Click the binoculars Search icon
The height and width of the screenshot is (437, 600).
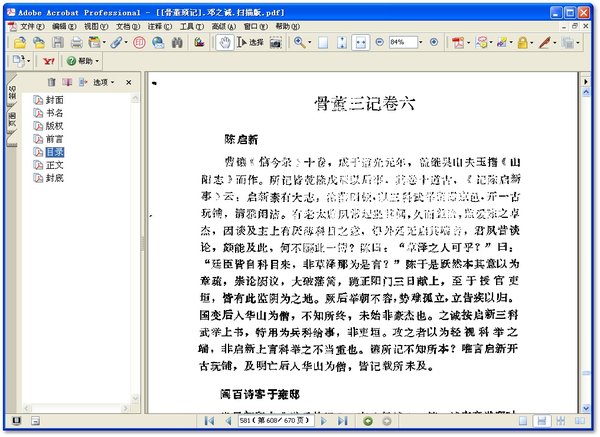click(x=177, y=42)
